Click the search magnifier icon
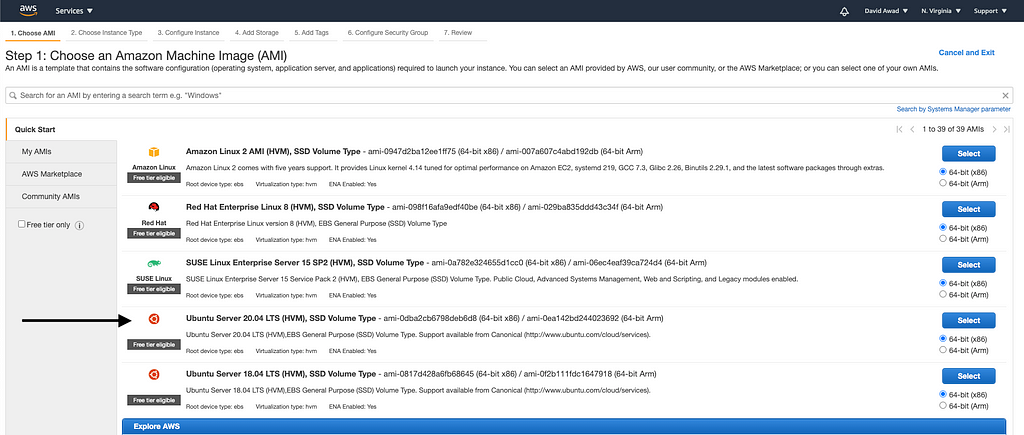Image resolution: width=1024 pixels, height=435 pixels. point(13,95)
